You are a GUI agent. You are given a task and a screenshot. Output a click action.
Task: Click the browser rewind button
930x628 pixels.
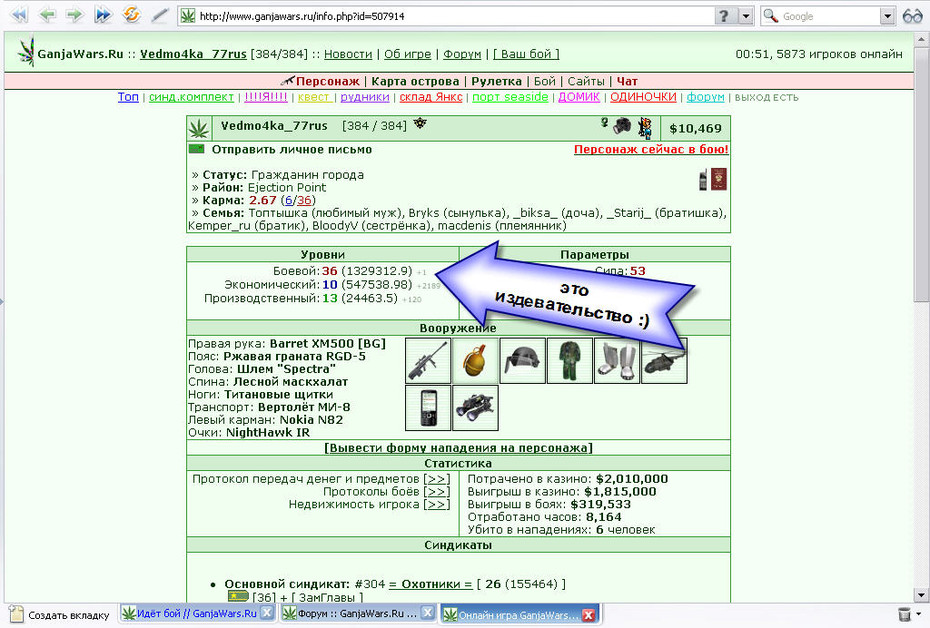pyautogui.click(x=19, y=15)
